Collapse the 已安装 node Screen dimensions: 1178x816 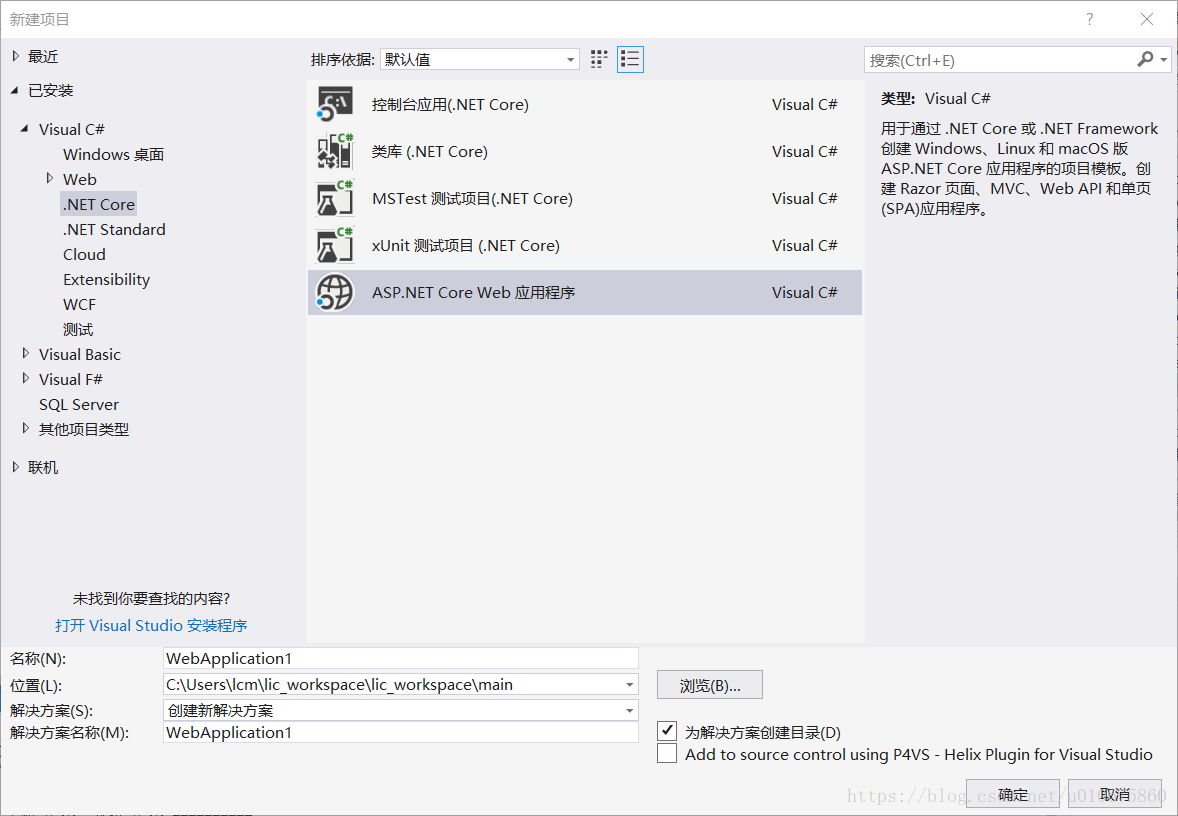15,90
